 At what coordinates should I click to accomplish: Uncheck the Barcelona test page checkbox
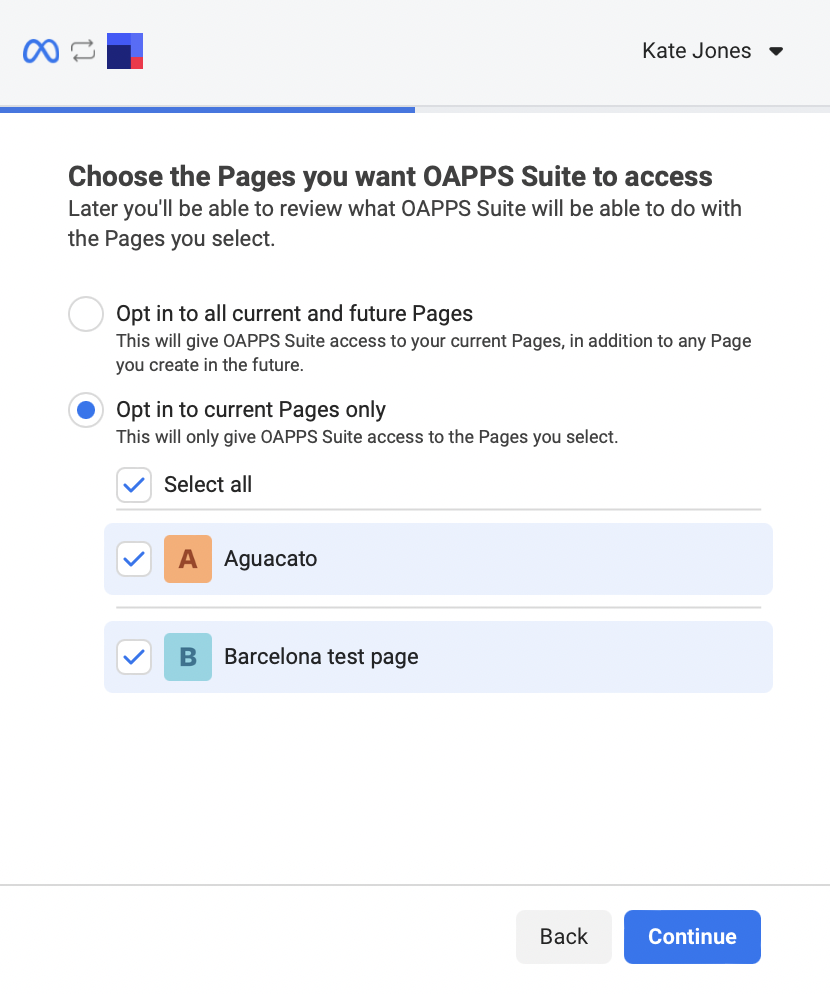[134, 657]
